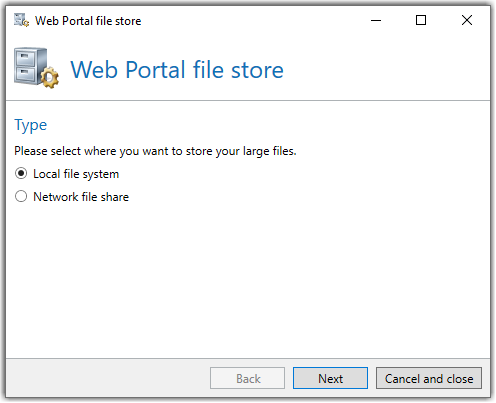Proceed with the Next button

click(x=330, y=378)
